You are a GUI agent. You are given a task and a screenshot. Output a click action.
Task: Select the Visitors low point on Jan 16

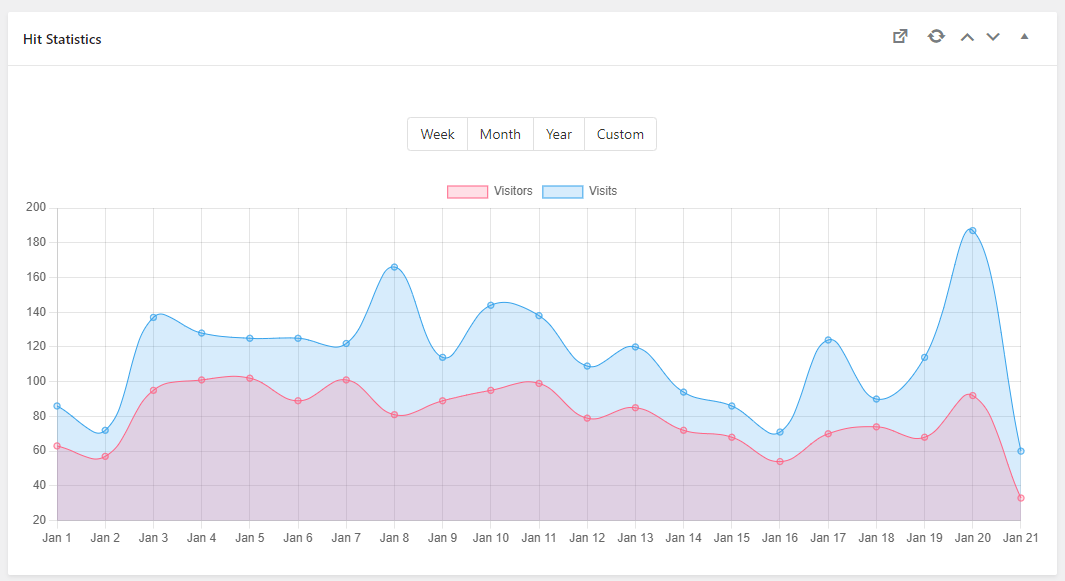point(780,462)
